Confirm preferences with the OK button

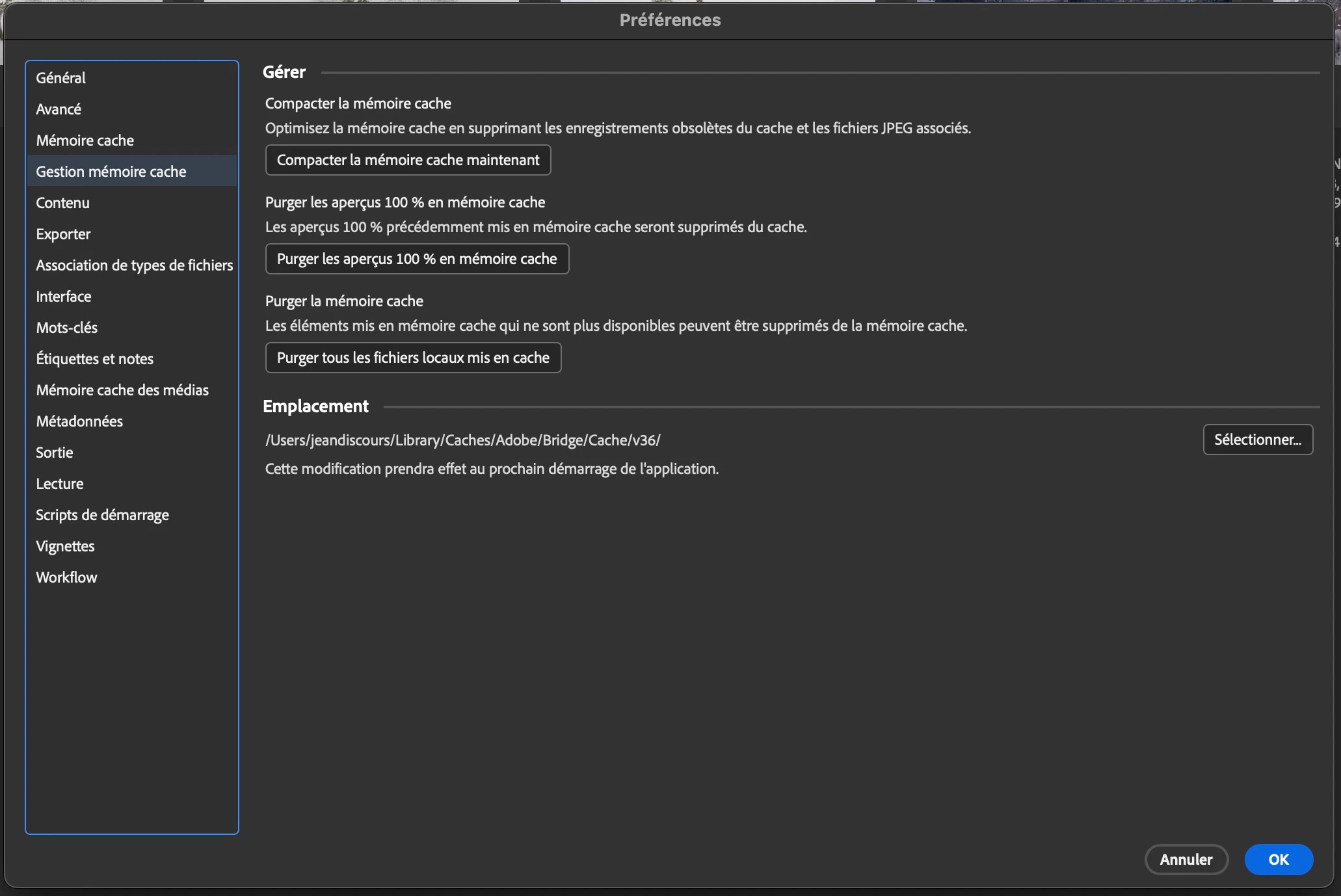pos(1278,860)
